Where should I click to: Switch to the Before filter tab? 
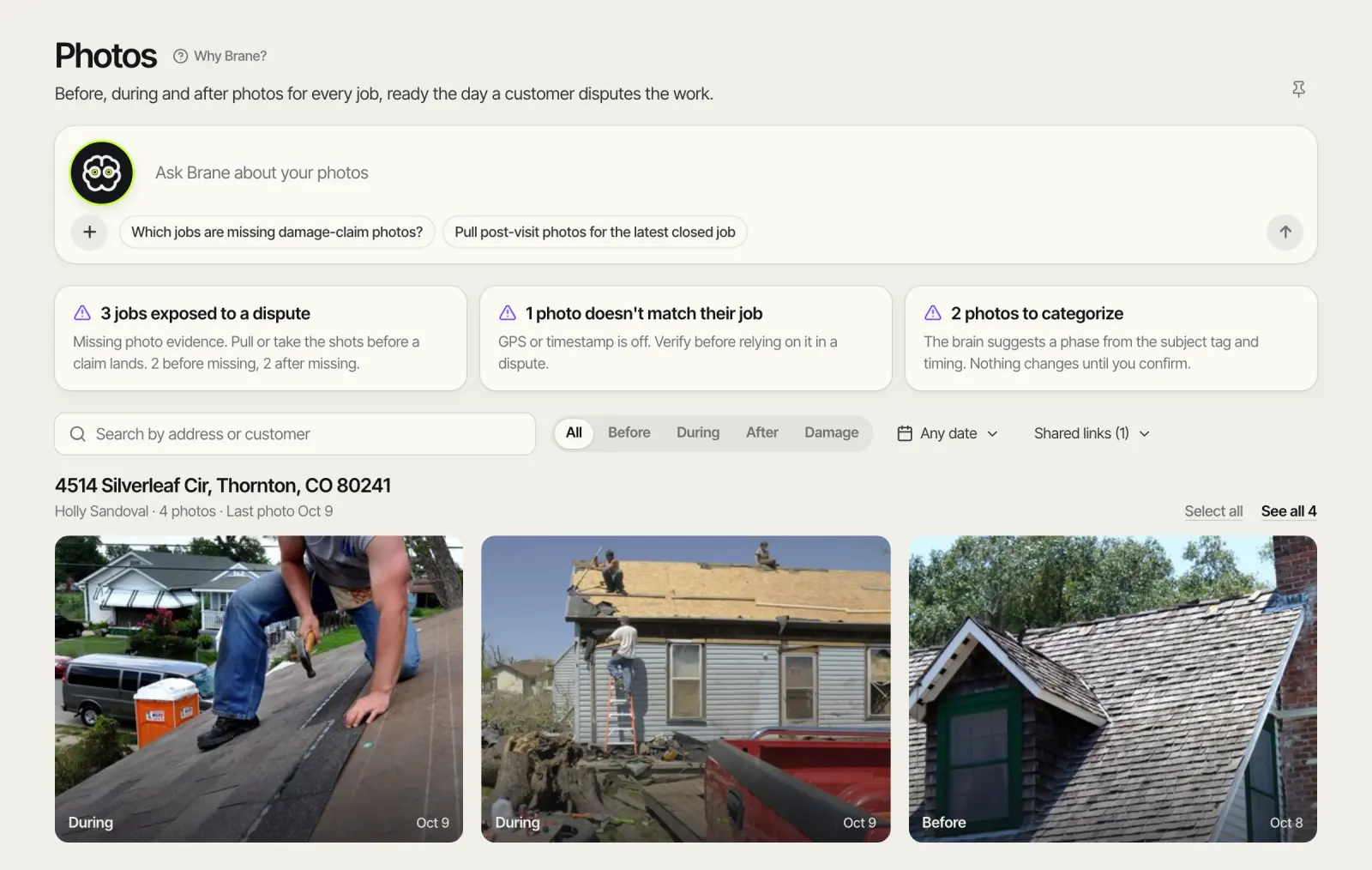tap(629, 432)
